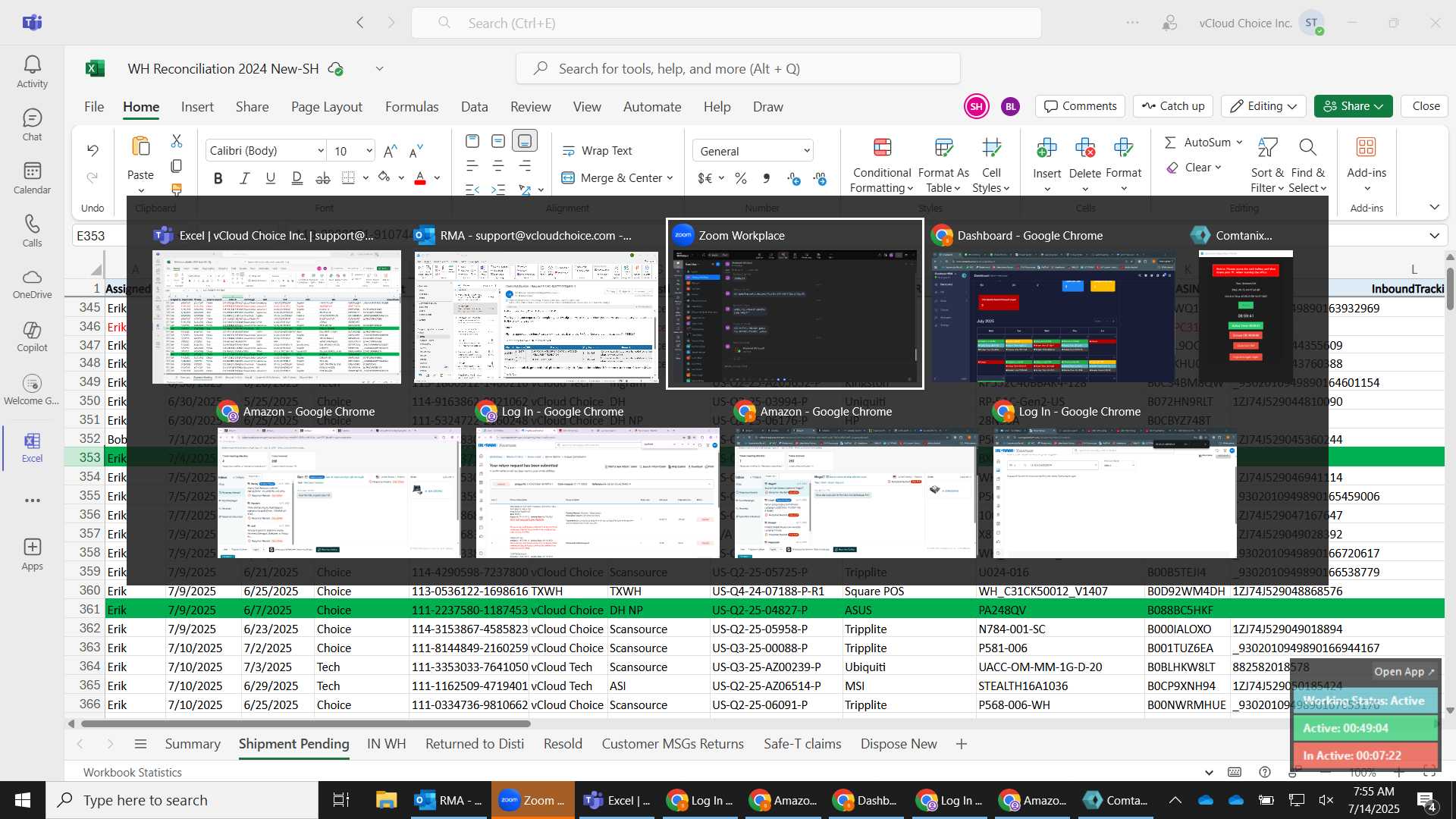
Task: Open the Clear eraser menu
Action: point(1194,168)
